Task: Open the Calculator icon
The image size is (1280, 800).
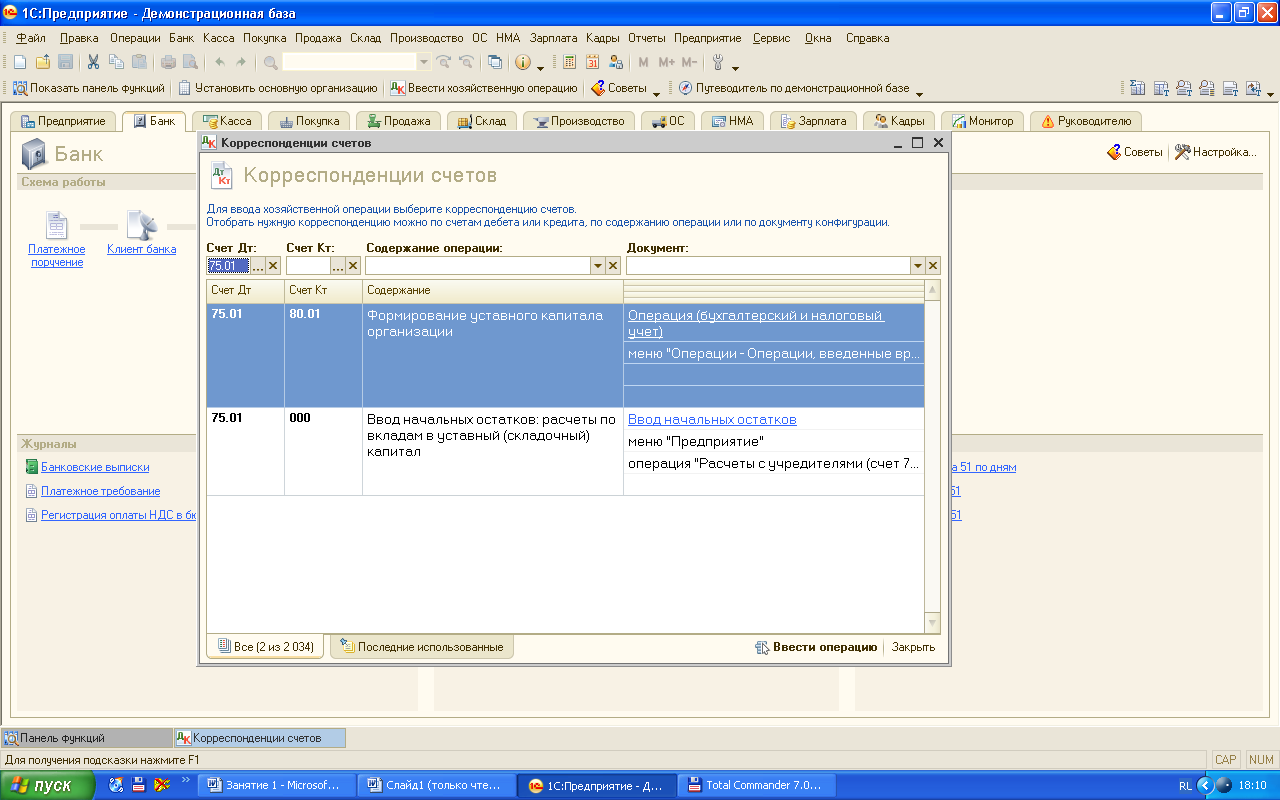Action: point(570,62)
